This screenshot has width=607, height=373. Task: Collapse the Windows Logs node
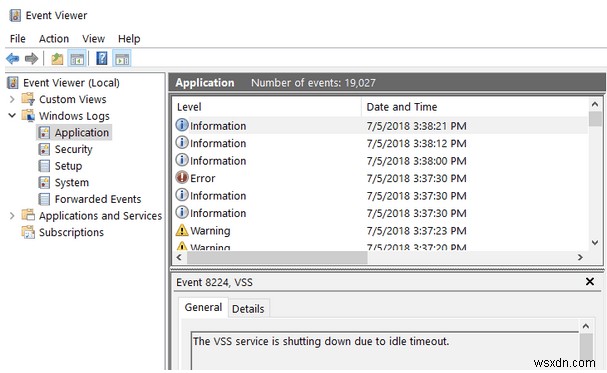click(12, 116)
